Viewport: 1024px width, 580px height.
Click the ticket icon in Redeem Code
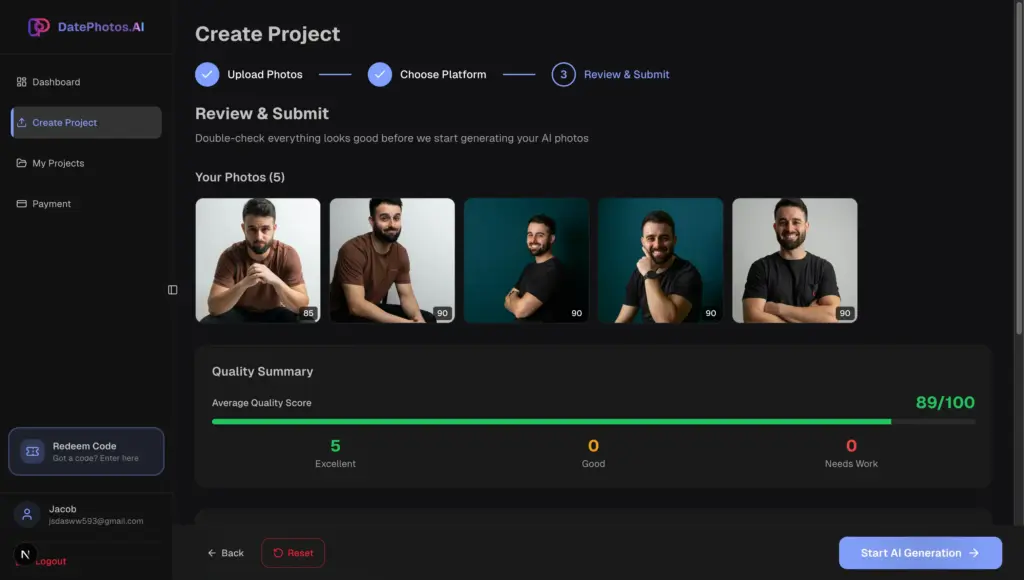[x=32, y=451]
